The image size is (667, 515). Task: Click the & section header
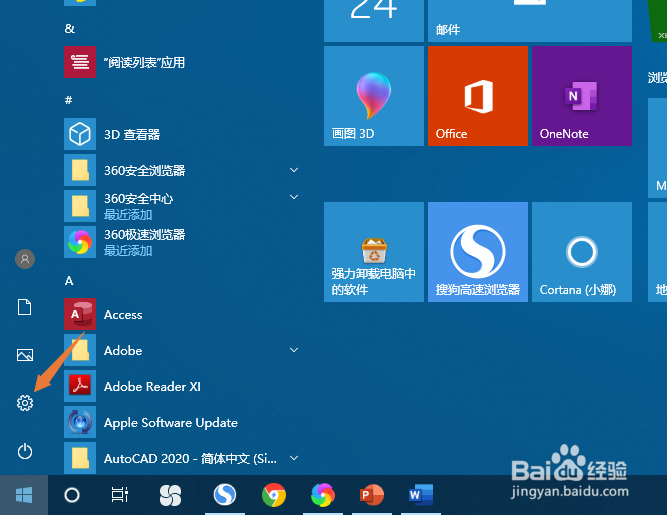click(70, 28)
